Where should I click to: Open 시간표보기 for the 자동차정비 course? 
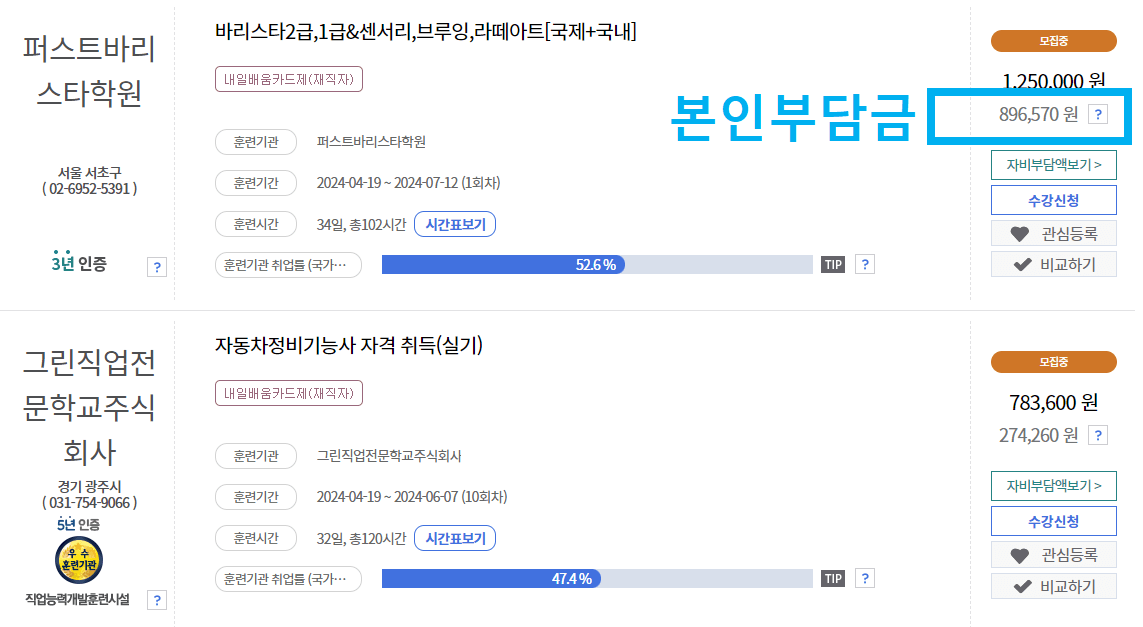click(x=455, y=537)
